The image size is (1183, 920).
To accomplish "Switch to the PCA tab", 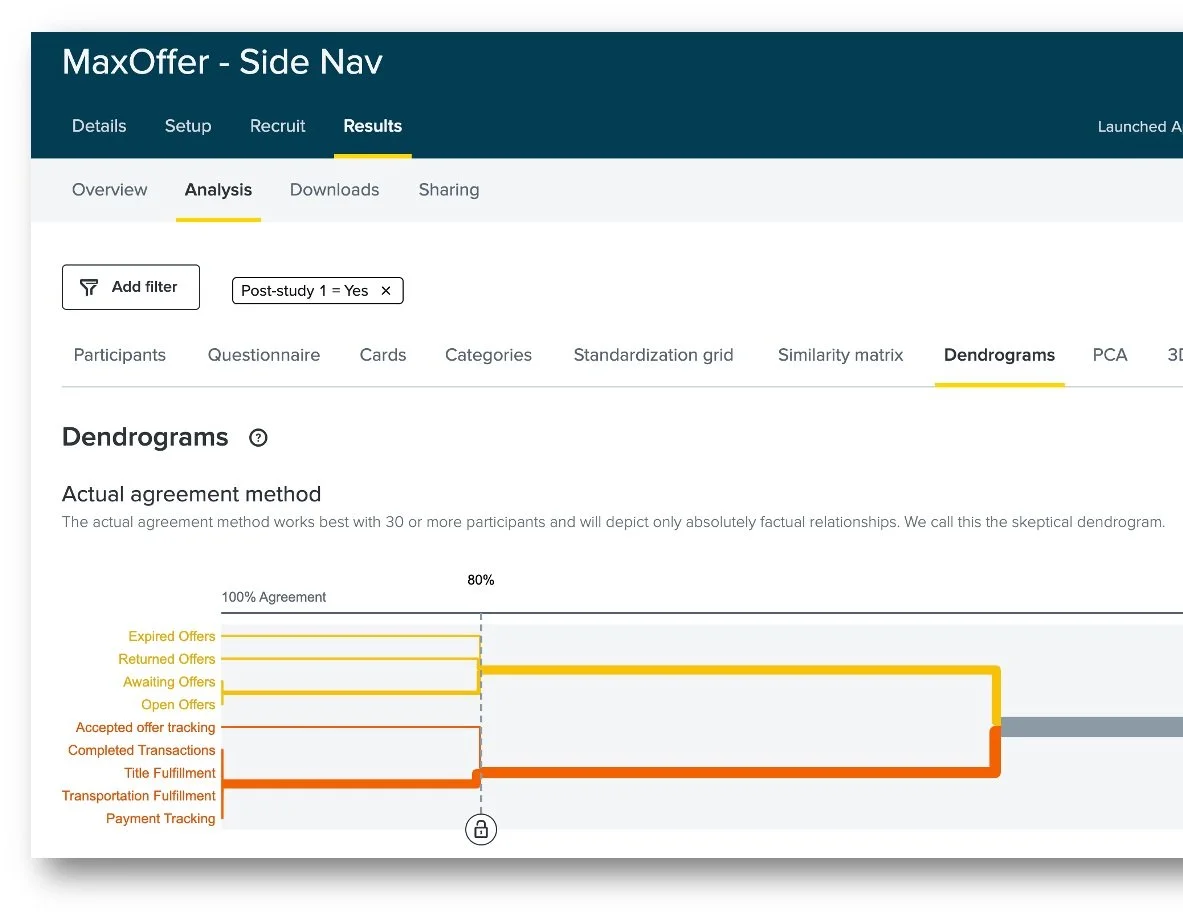I will pyautogui.click(x=1110, y=355).
